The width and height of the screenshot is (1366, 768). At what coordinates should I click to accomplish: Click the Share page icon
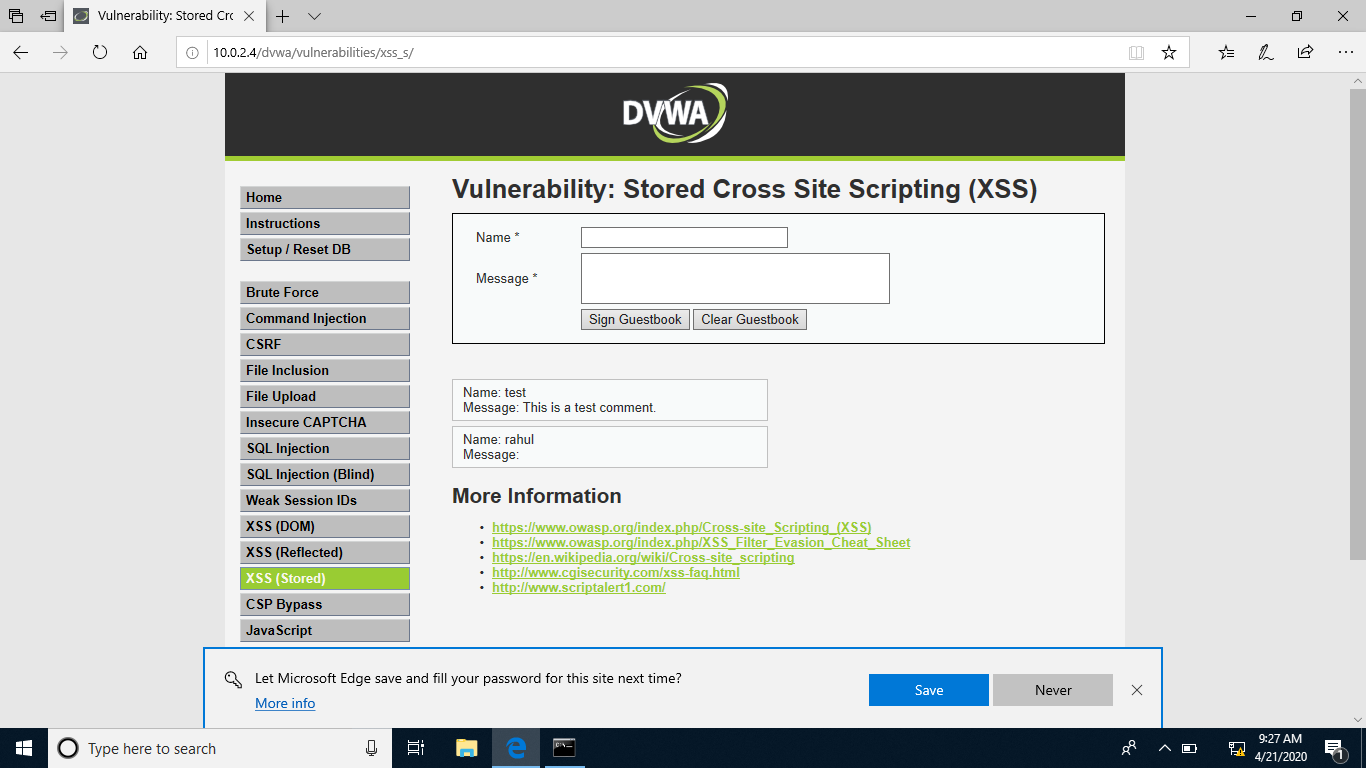tap(1304, 52)
